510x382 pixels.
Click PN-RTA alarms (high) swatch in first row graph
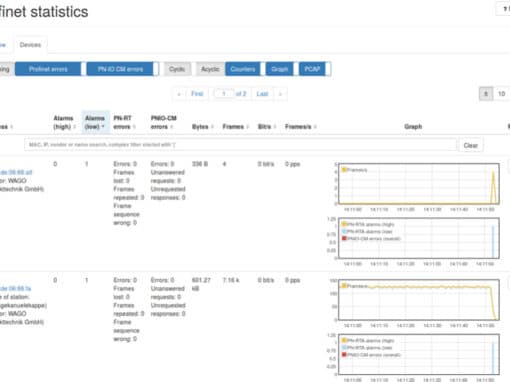[344, 224]
